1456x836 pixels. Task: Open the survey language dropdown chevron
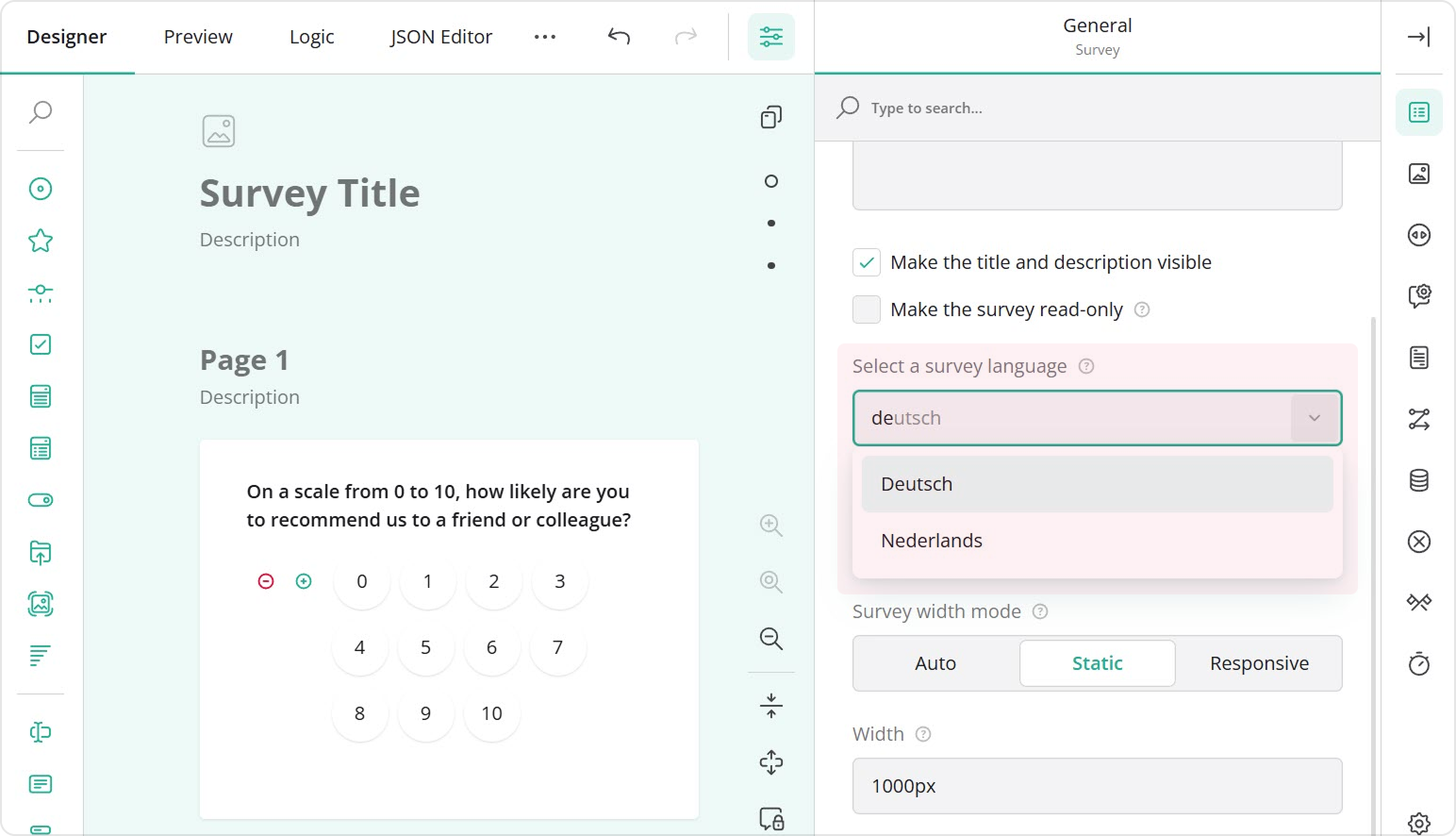1314,418
